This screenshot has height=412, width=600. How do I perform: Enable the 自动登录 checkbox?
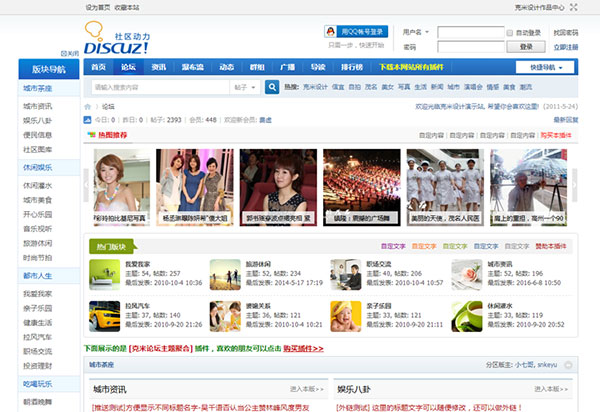511,33
